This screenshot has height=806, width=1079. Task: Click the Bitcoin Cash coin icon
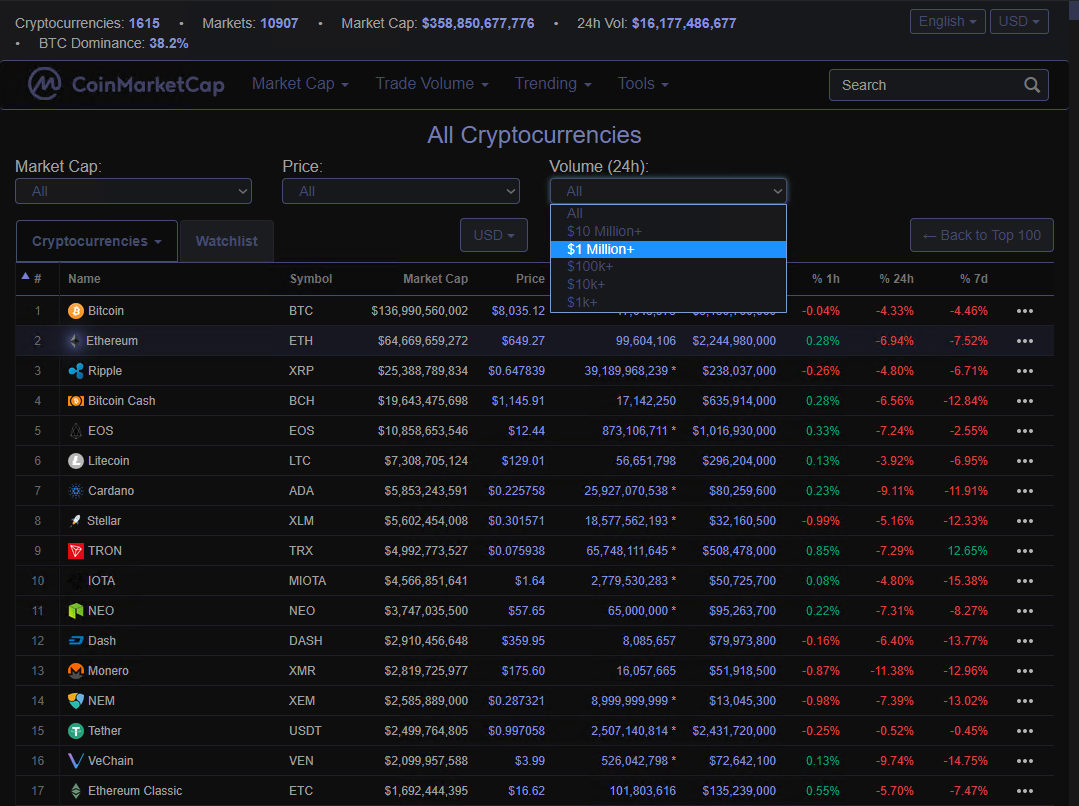[76, 401]
